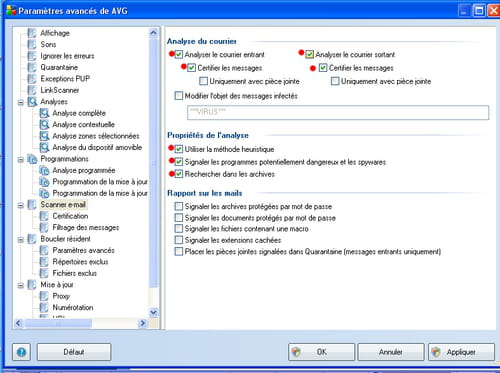Enable Signaler les extensions cachées

179,240
